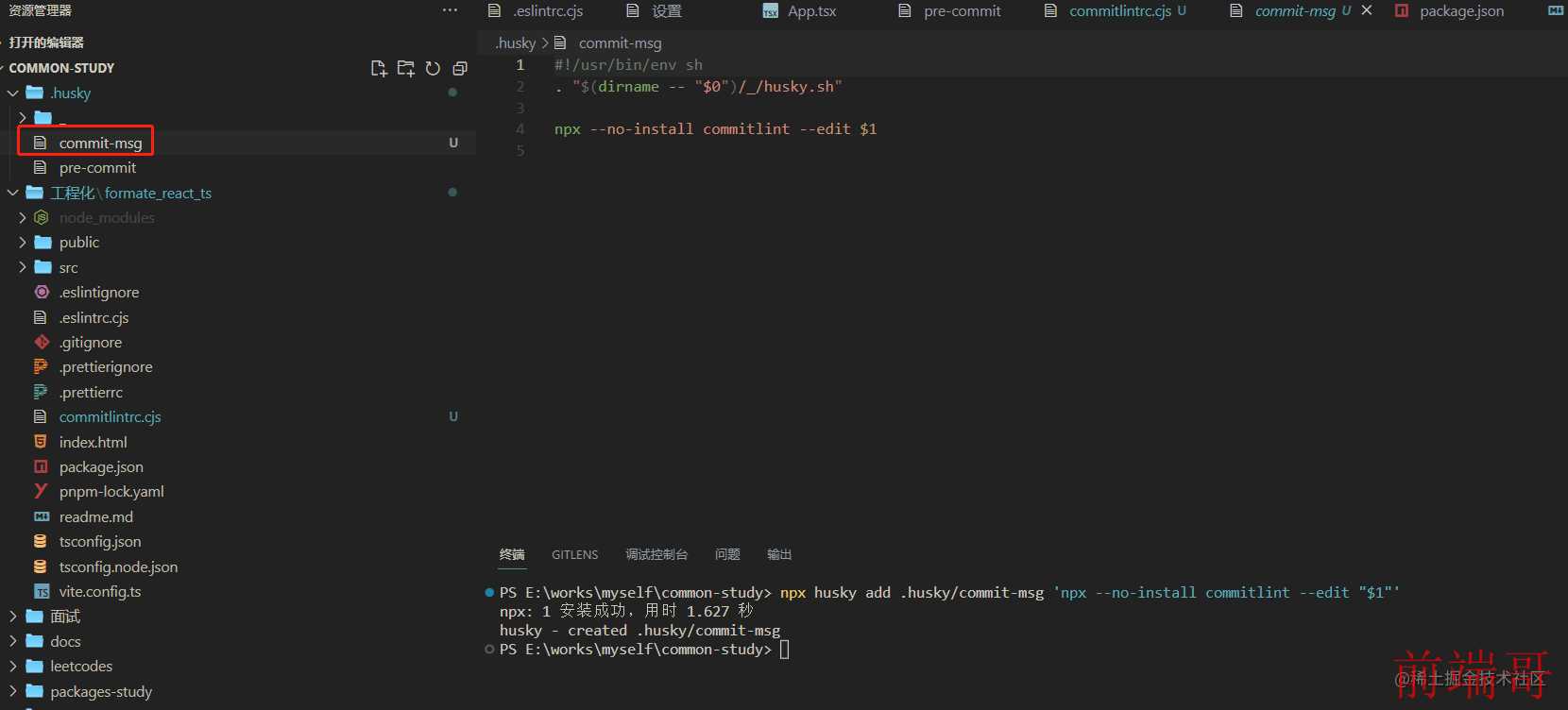Click line number 5 in editor gutter
The image size is (1568, 710).
520,150
